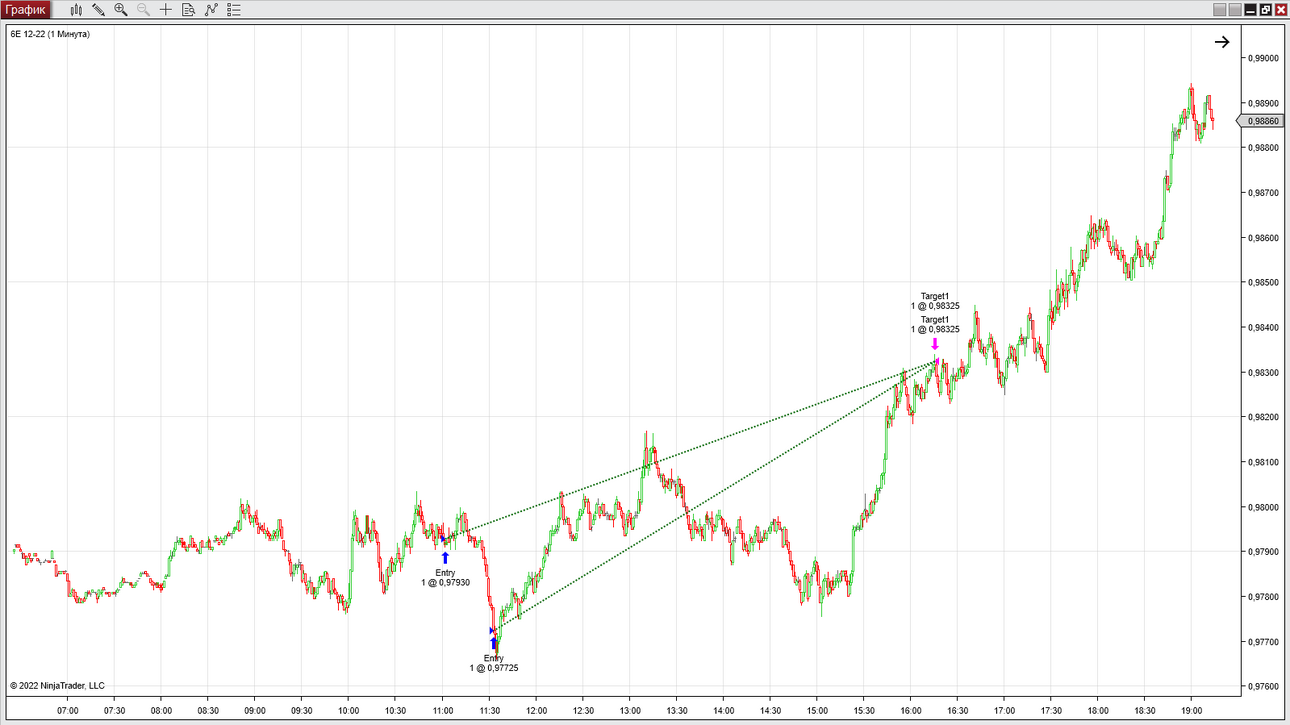Click the 16:00 time axis label
The image size is (1290, 725).
pyautogui.click(x=911, y=711)
